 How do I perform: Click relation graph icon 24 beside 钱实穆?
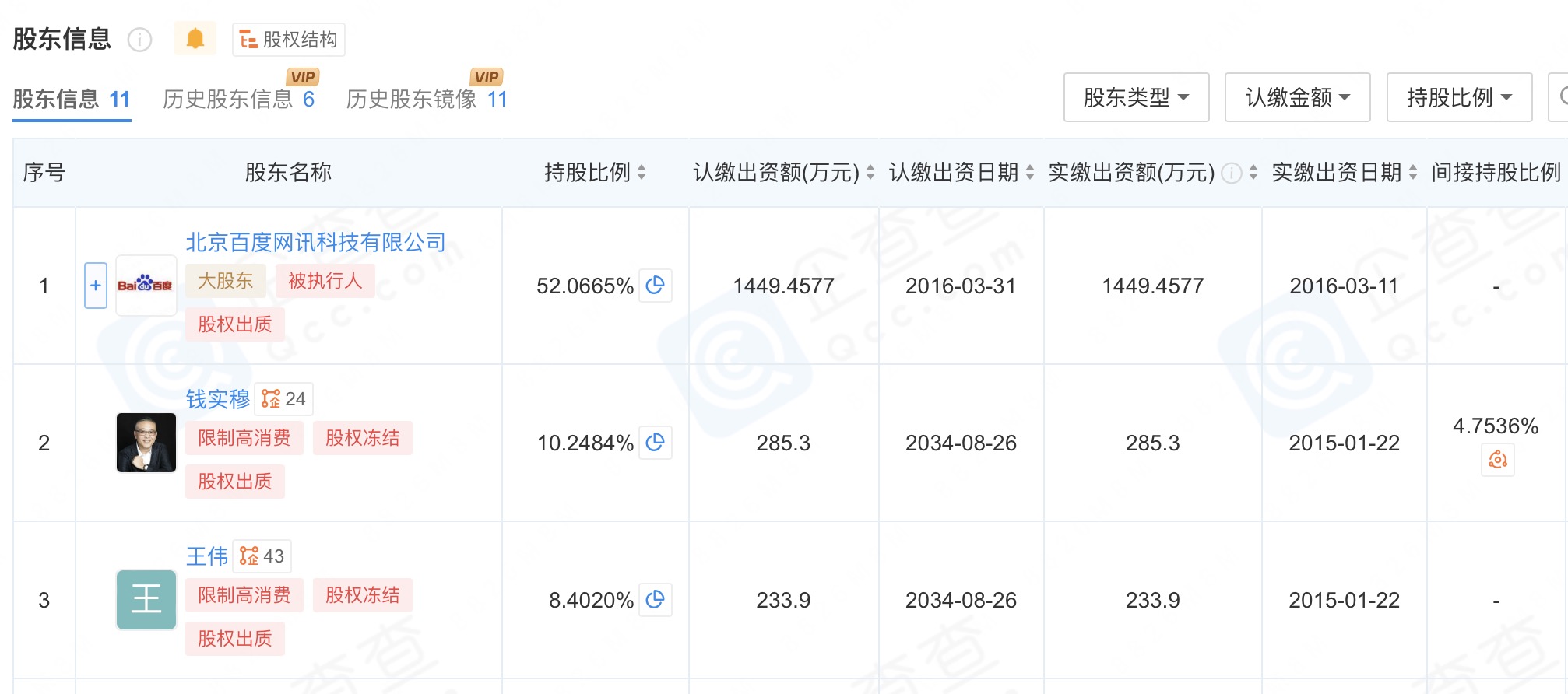(x=283, y=399)
